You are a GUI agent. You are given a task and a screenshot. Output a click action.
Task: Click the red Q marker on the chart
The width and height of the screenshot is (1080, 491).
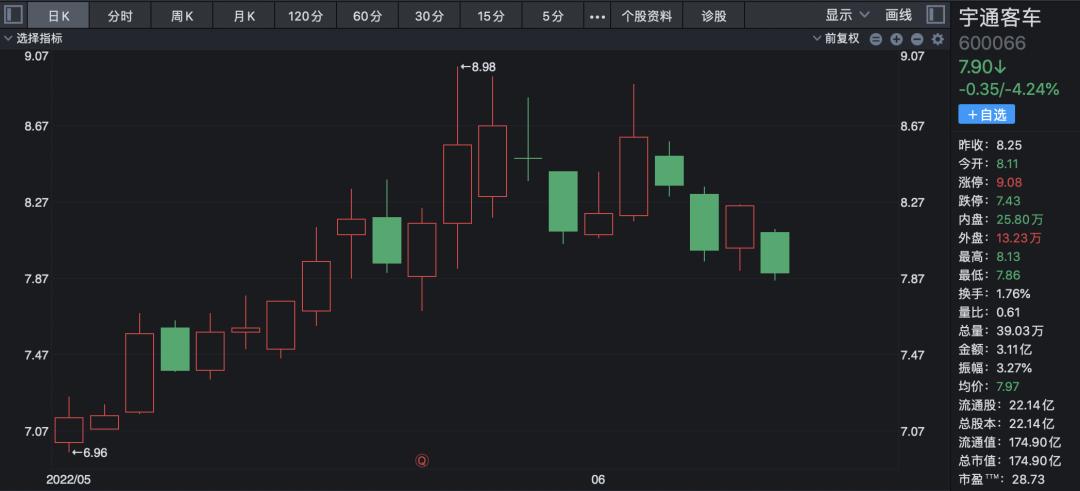pos(422,461)
